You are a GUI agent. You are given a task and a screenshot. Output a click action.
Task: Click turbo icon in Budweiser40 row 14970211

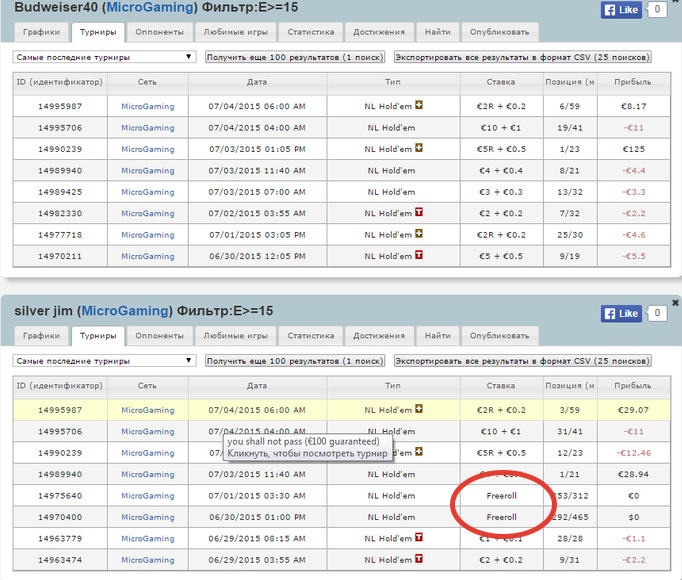tap(419, 255)
